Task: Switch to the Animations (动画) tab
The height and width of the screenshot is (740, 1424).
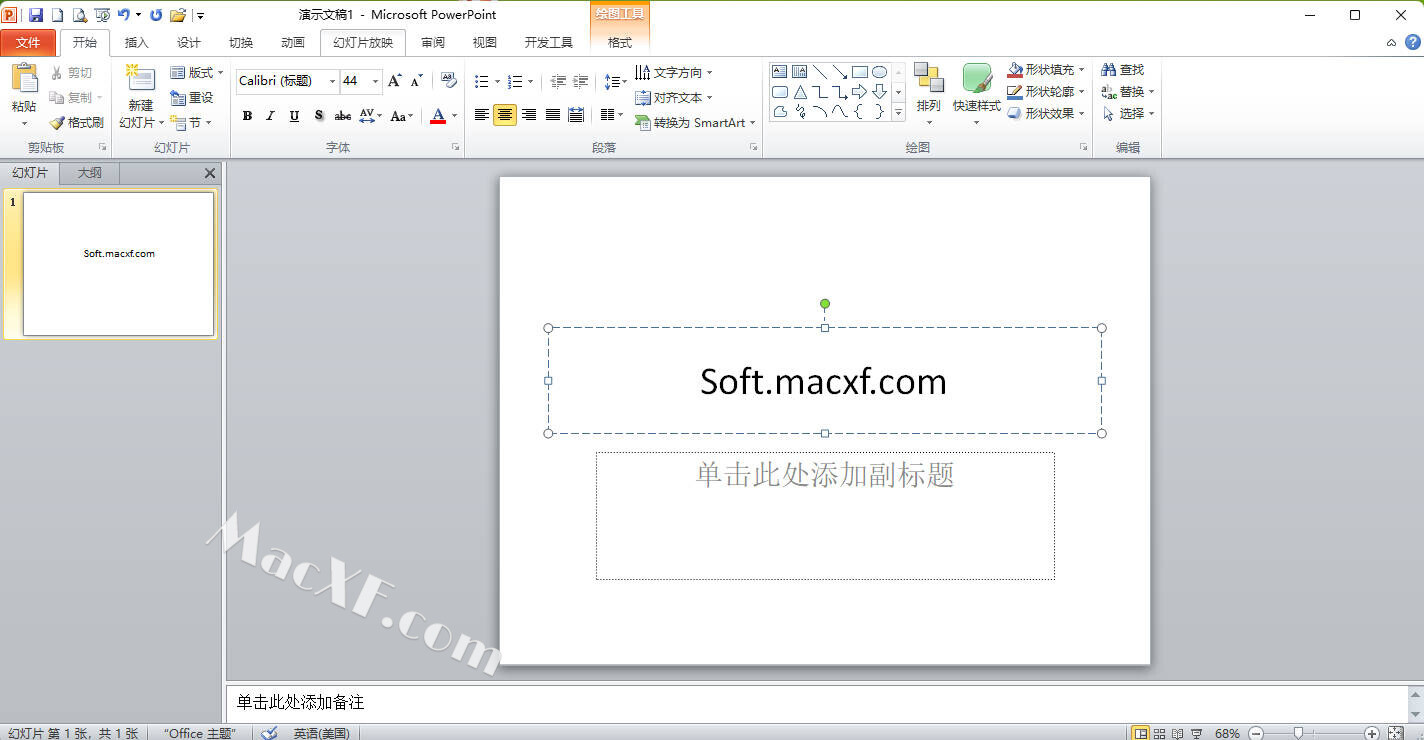Action: coord(292,42)
